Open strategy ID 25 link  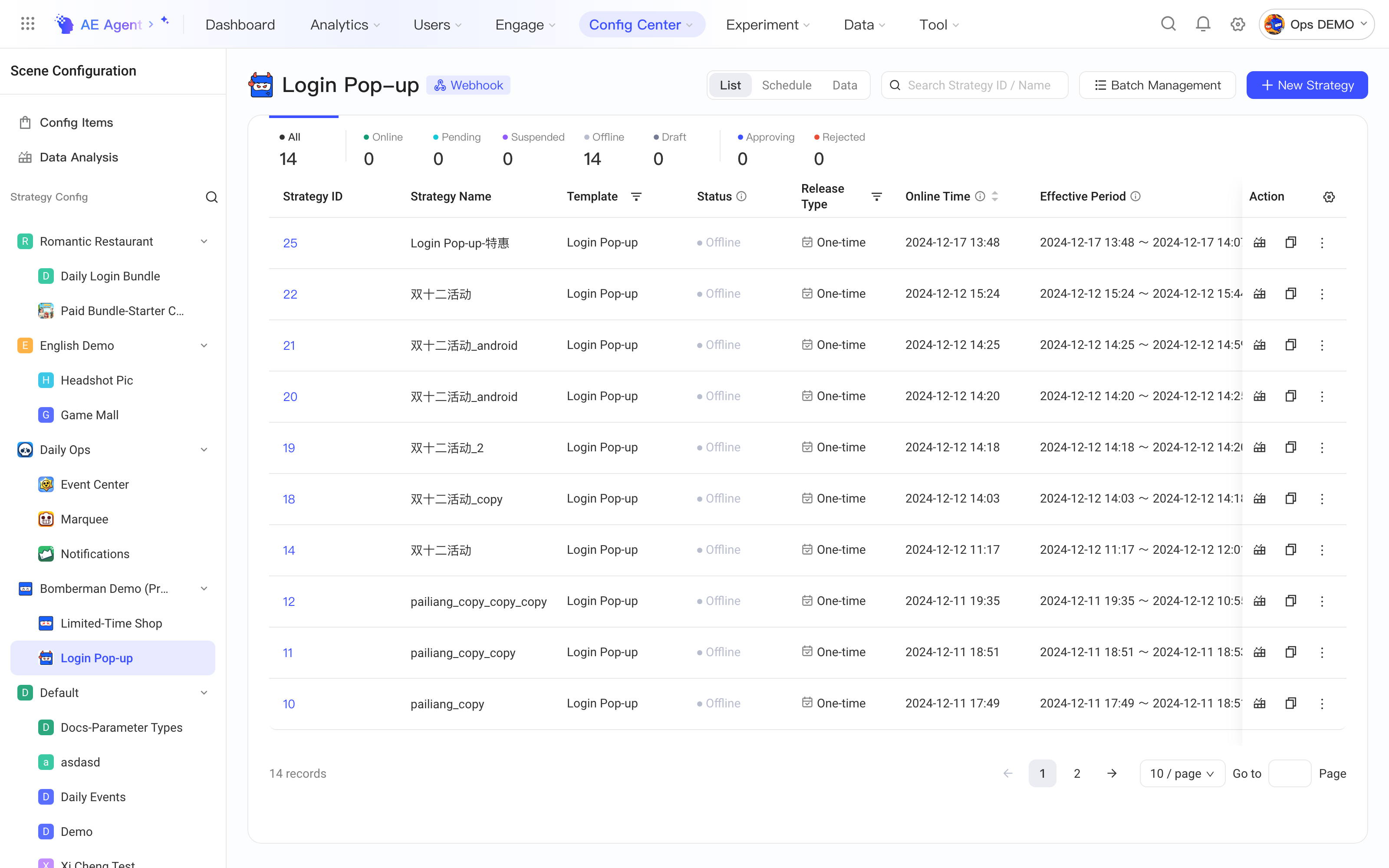[x=290, y=243]
